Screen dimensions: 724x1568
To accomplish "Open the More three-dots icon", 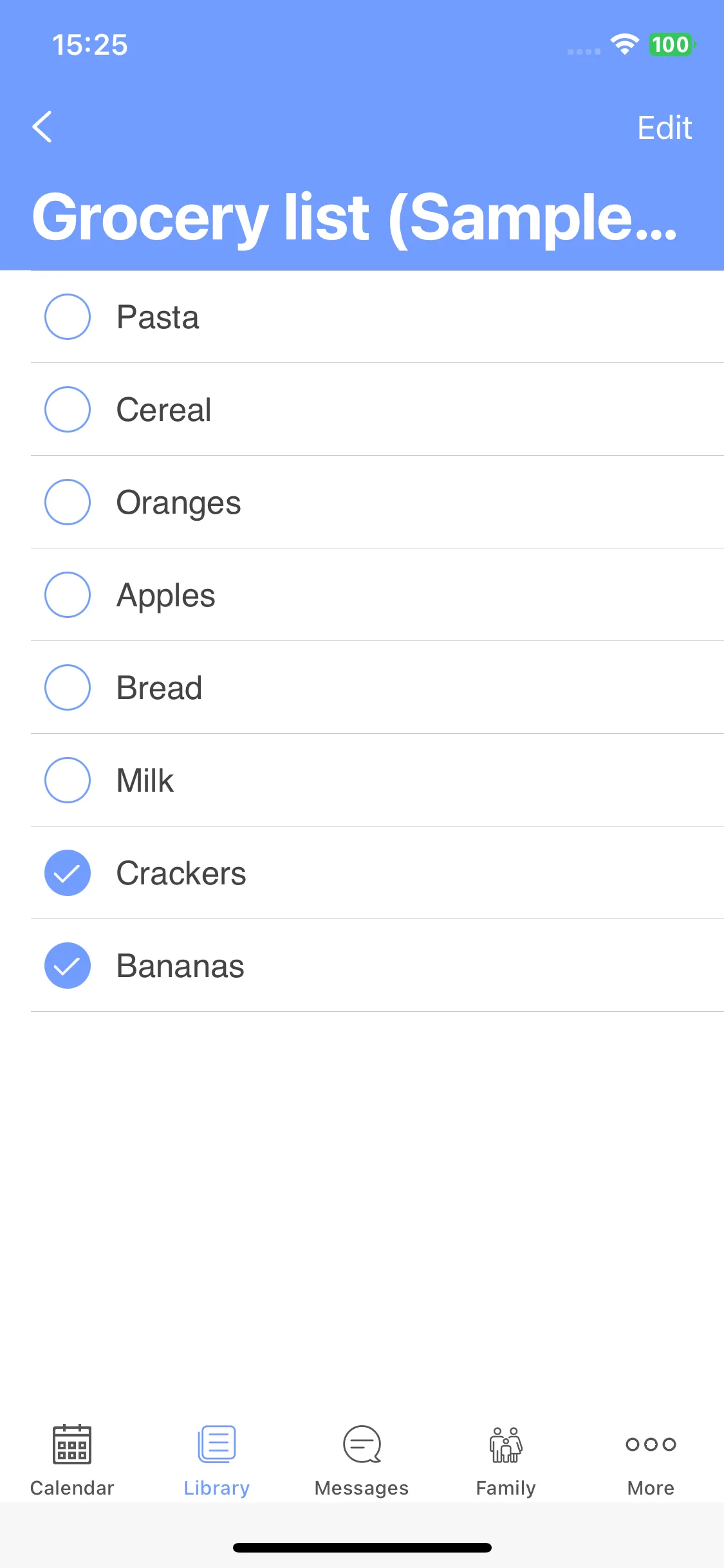I will tap(651, 1444).
